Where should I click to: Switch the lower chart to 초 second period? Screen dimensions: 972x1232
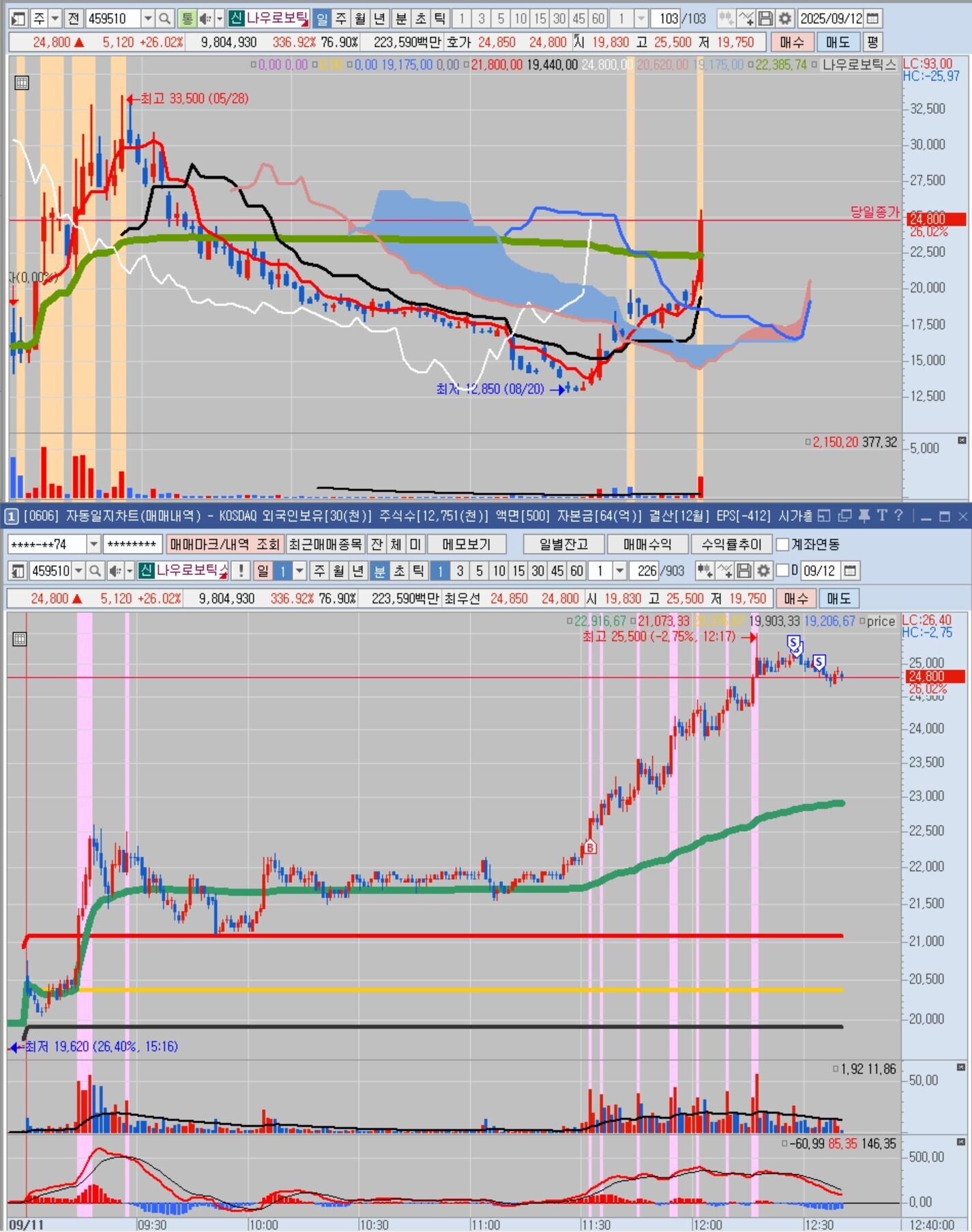tap(399, 571)
